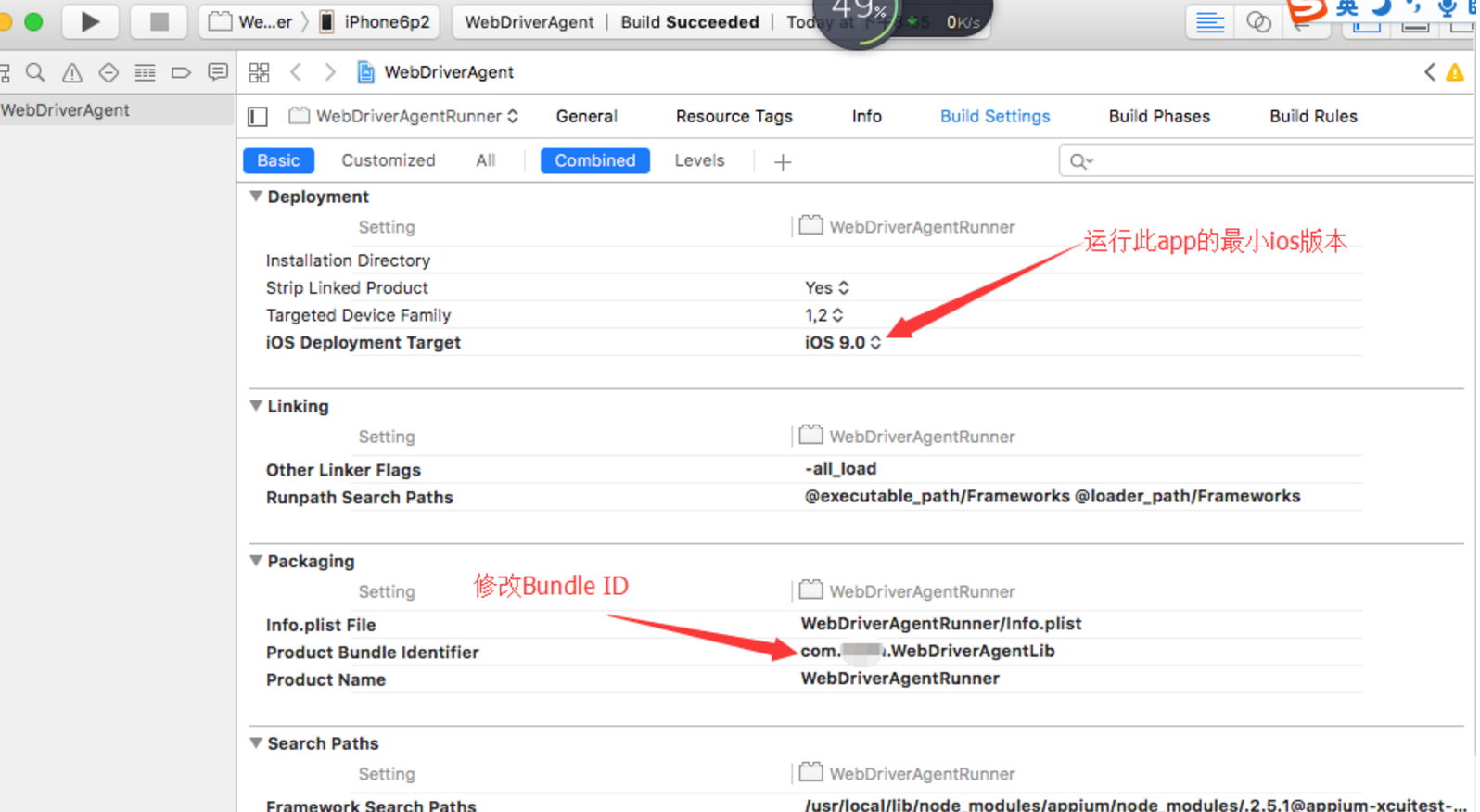Viewport: 1480px width, 812px height.
Task: Select the Combined view mode
Action: (594, 160)
